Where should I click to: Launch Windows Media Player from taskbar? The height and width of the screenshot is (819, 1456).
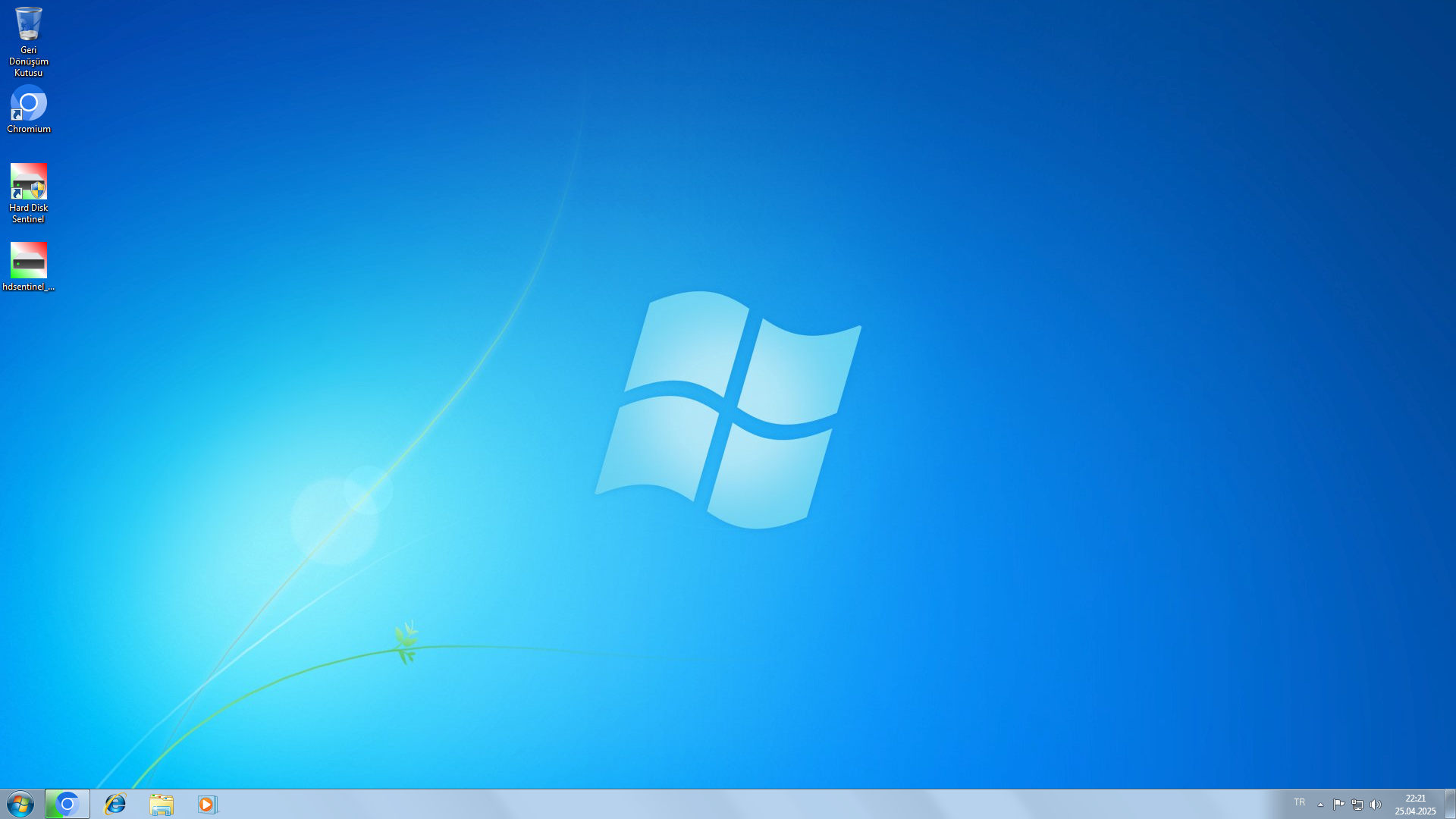click(x=208, y=804)
